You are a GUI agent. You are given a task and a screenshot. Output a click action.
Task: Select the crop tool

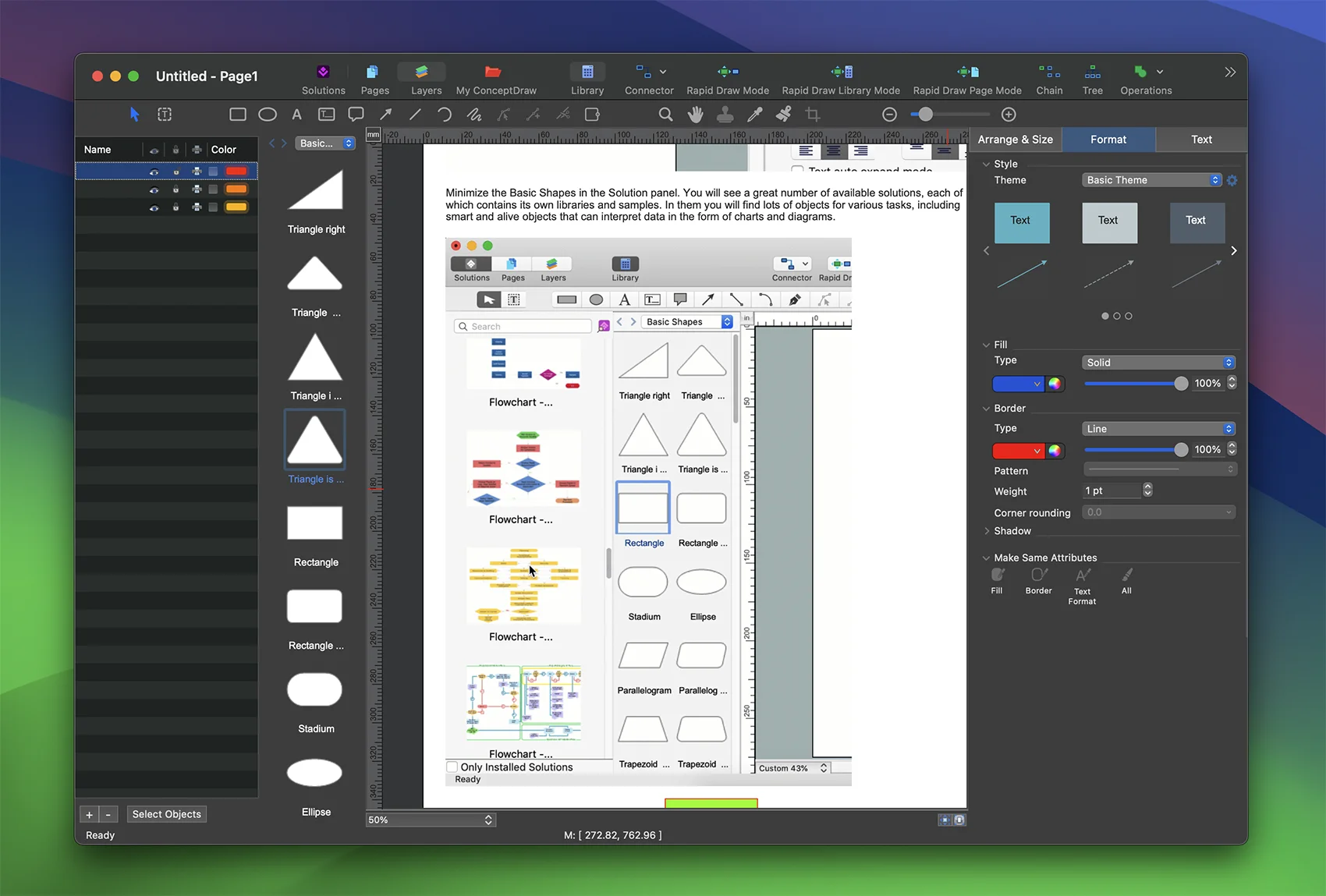813,115
